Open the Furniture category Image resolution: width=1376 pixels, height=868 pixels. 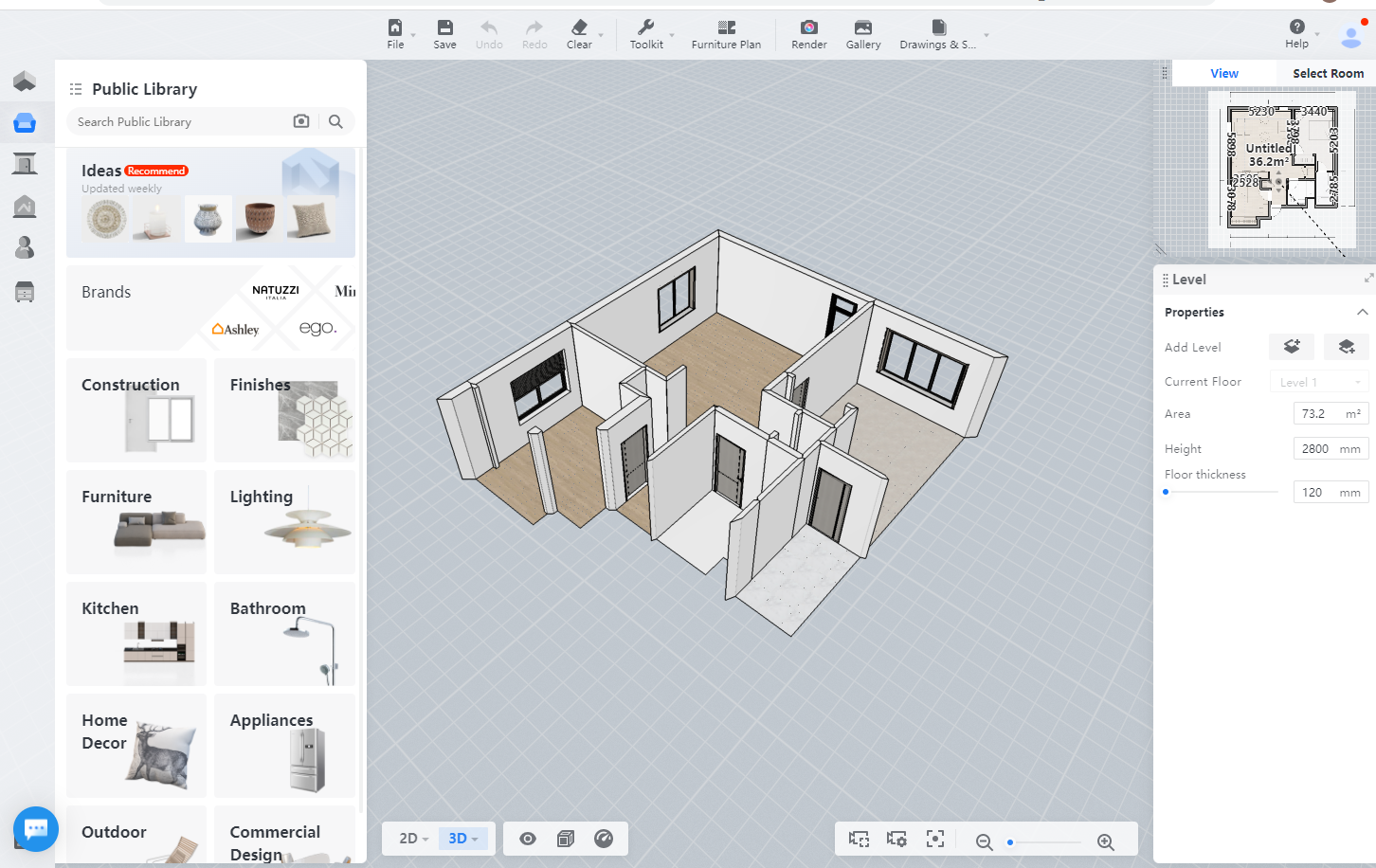pos(136,521)
